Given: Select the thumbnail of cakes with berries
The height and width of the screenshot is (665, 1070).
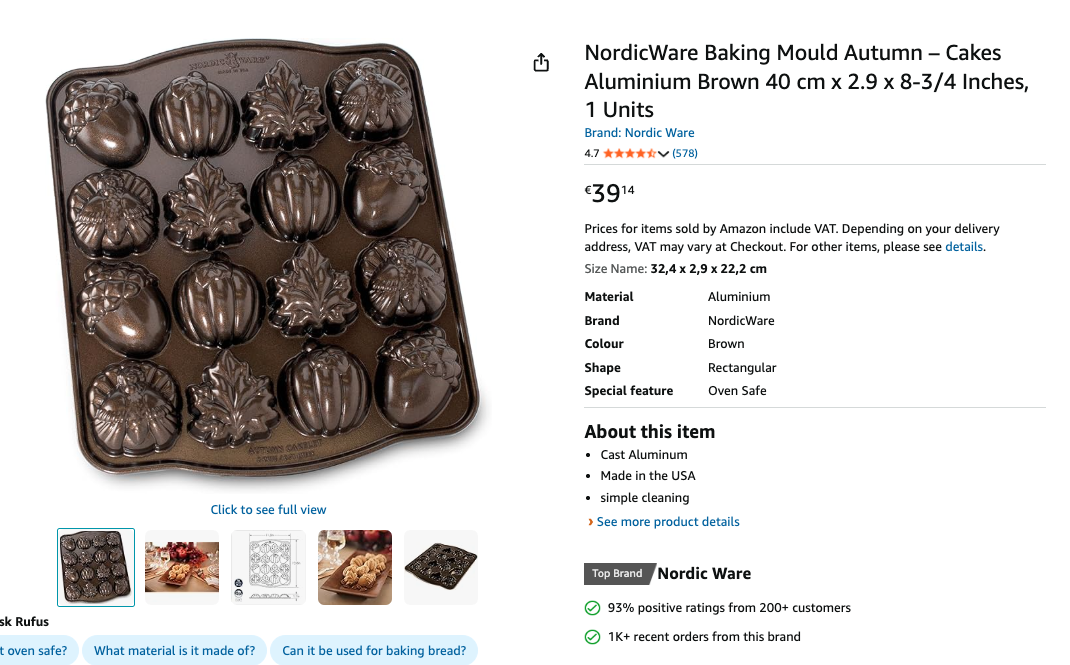Looking at the screenshot, I should 181,567.
